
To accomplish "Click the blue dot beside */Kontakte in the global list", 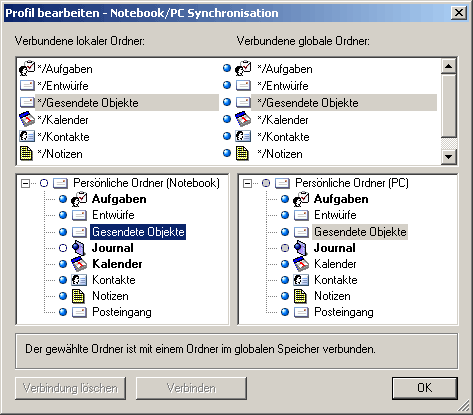I will [227, 136].
